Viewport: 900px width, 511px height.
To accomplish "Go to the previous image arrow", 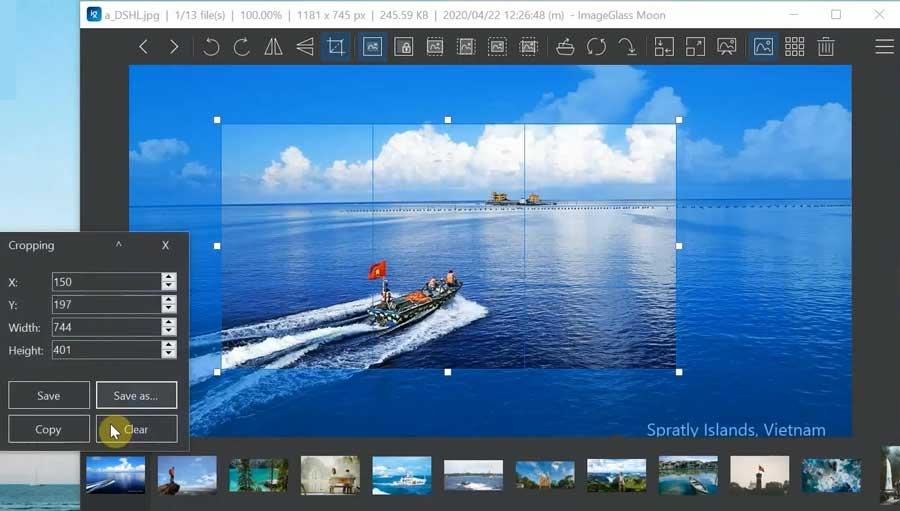I will click(x=143, y=47).
